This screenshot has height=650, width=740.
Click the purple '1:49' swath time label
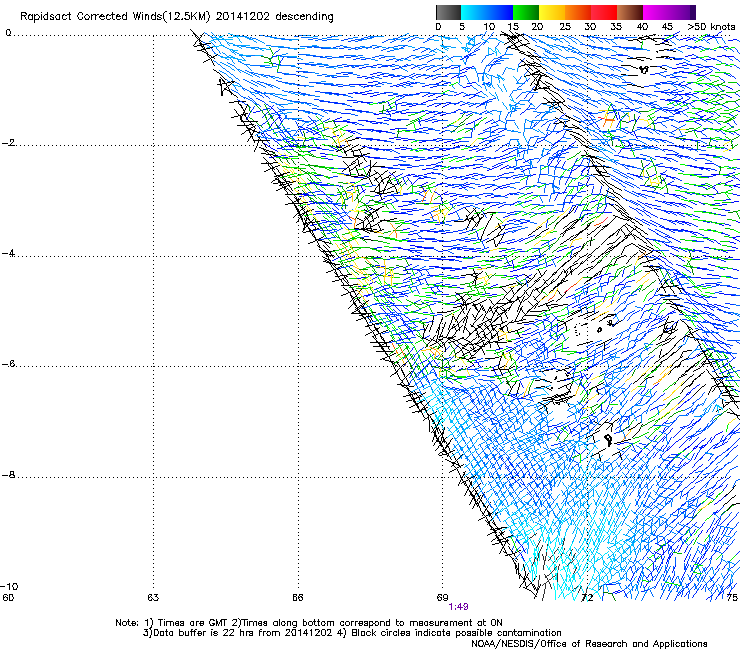458,607
